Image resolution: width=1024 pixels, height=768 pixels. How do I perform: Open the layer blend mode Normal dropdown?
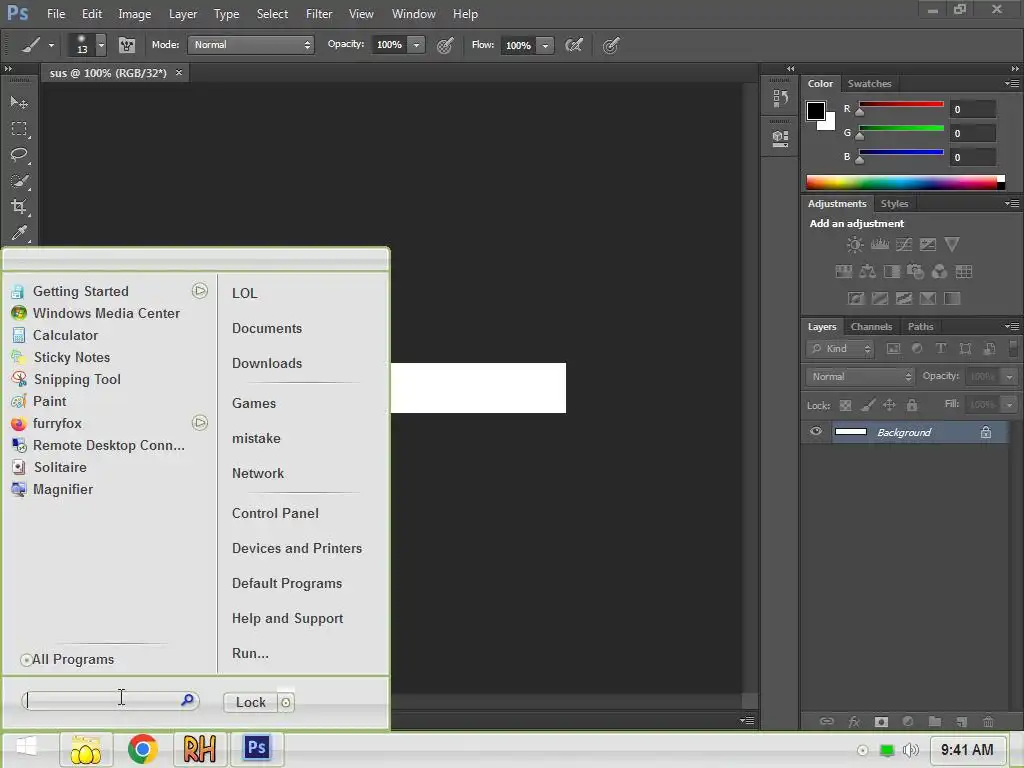pyautogui.click(x=860, y=376)
